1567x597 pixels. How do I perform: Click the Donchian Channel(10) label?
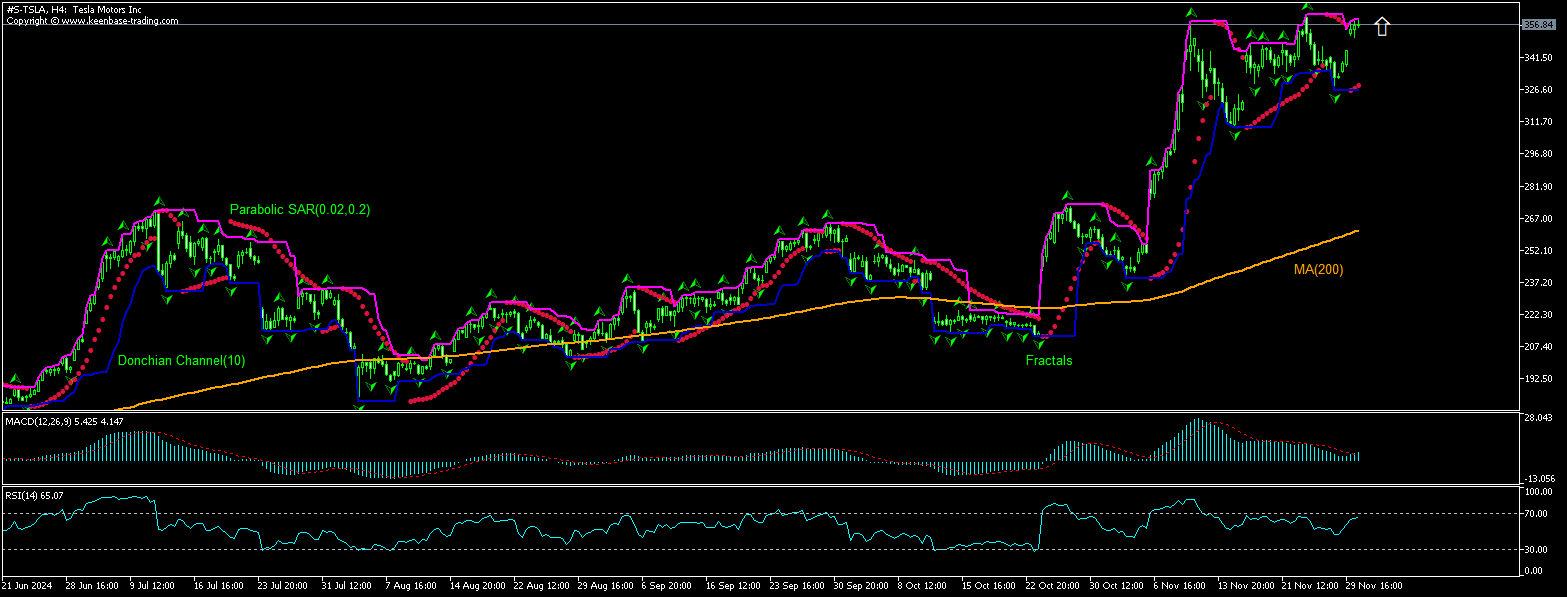pyautogui.click(x=180, y=360)
